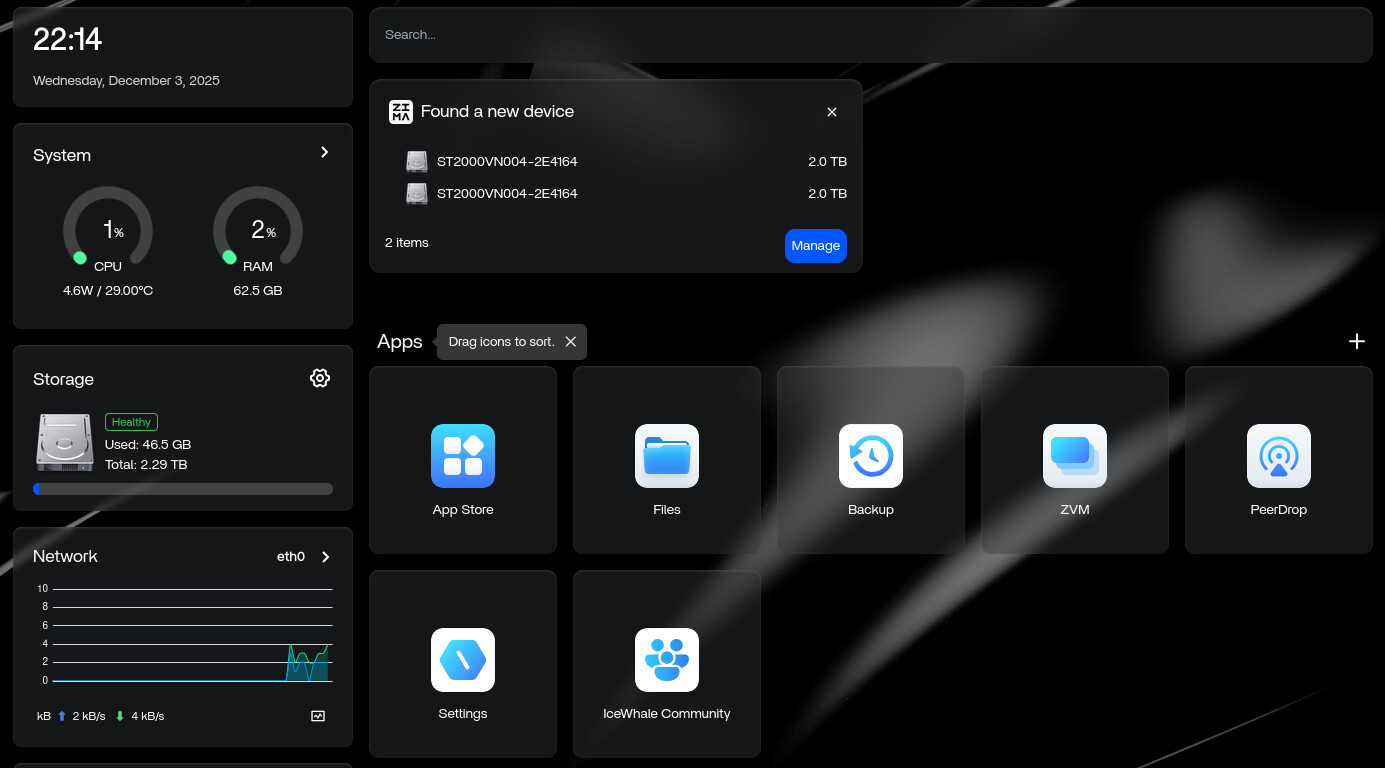This screenshot has width=1385, height=768.
Task: Open PeerDrop app icon
Action: click(x=1279, y=456)
